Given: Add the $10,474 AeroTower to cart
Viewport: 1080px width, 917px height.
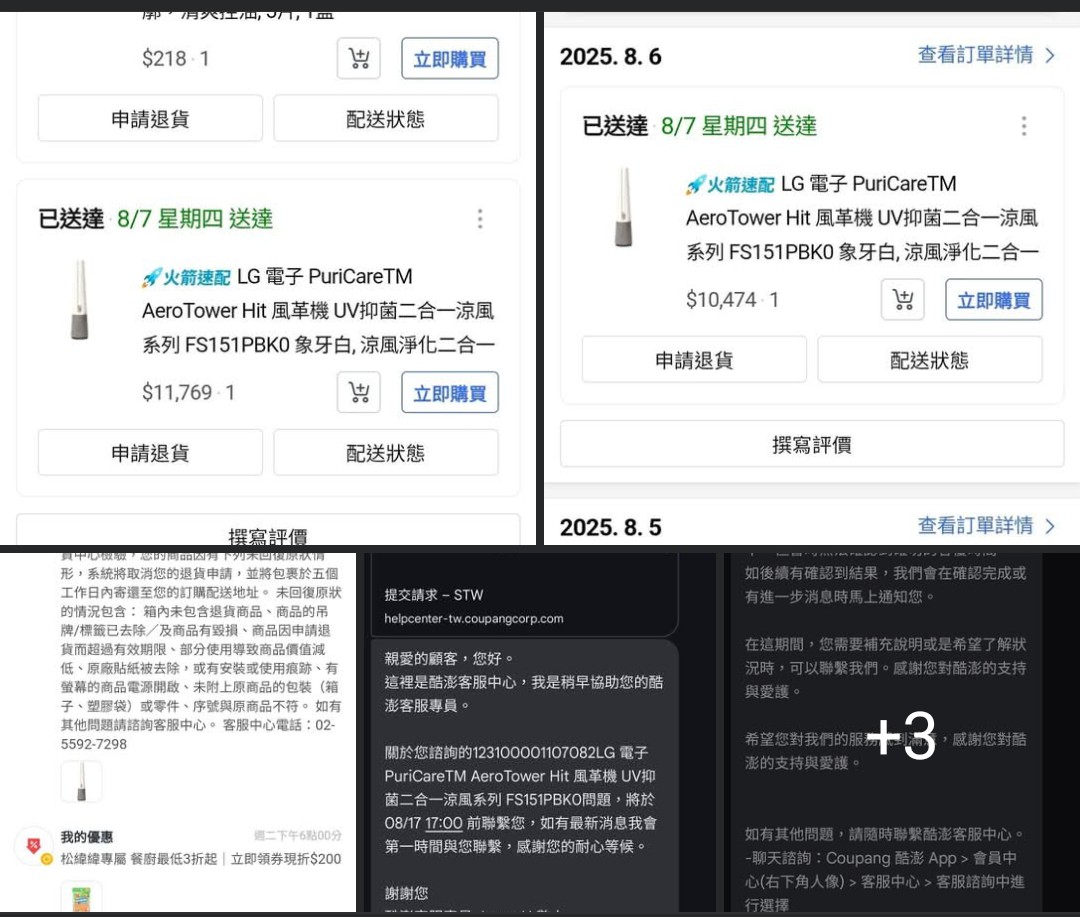Looking at the screenshot, I should [x=902, y=300].
